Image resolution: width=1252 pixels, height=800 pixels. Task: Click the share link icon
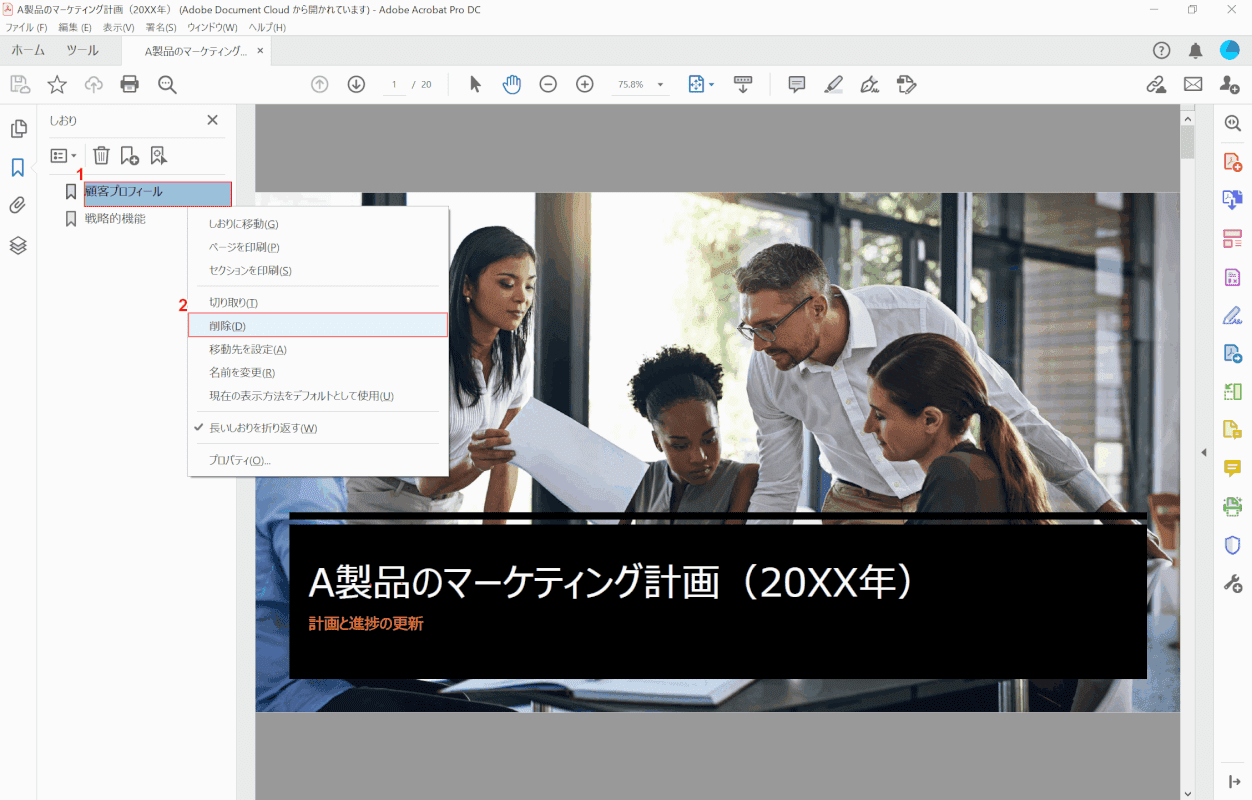click(x=1156, y=85)
